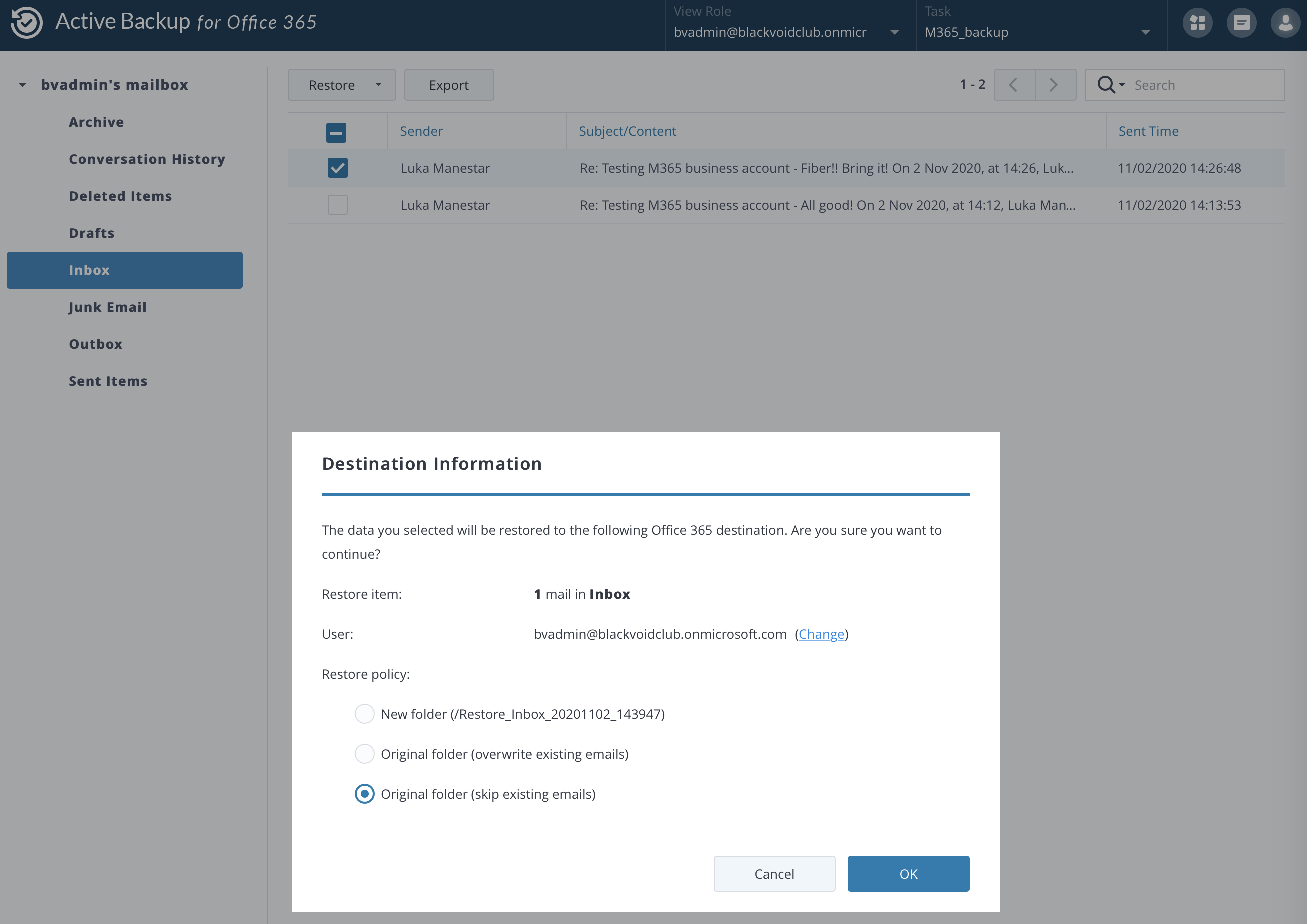Viewport: 1307px width, 924px height.
Task: Select New folder restore policy
Action: (365, 713)
